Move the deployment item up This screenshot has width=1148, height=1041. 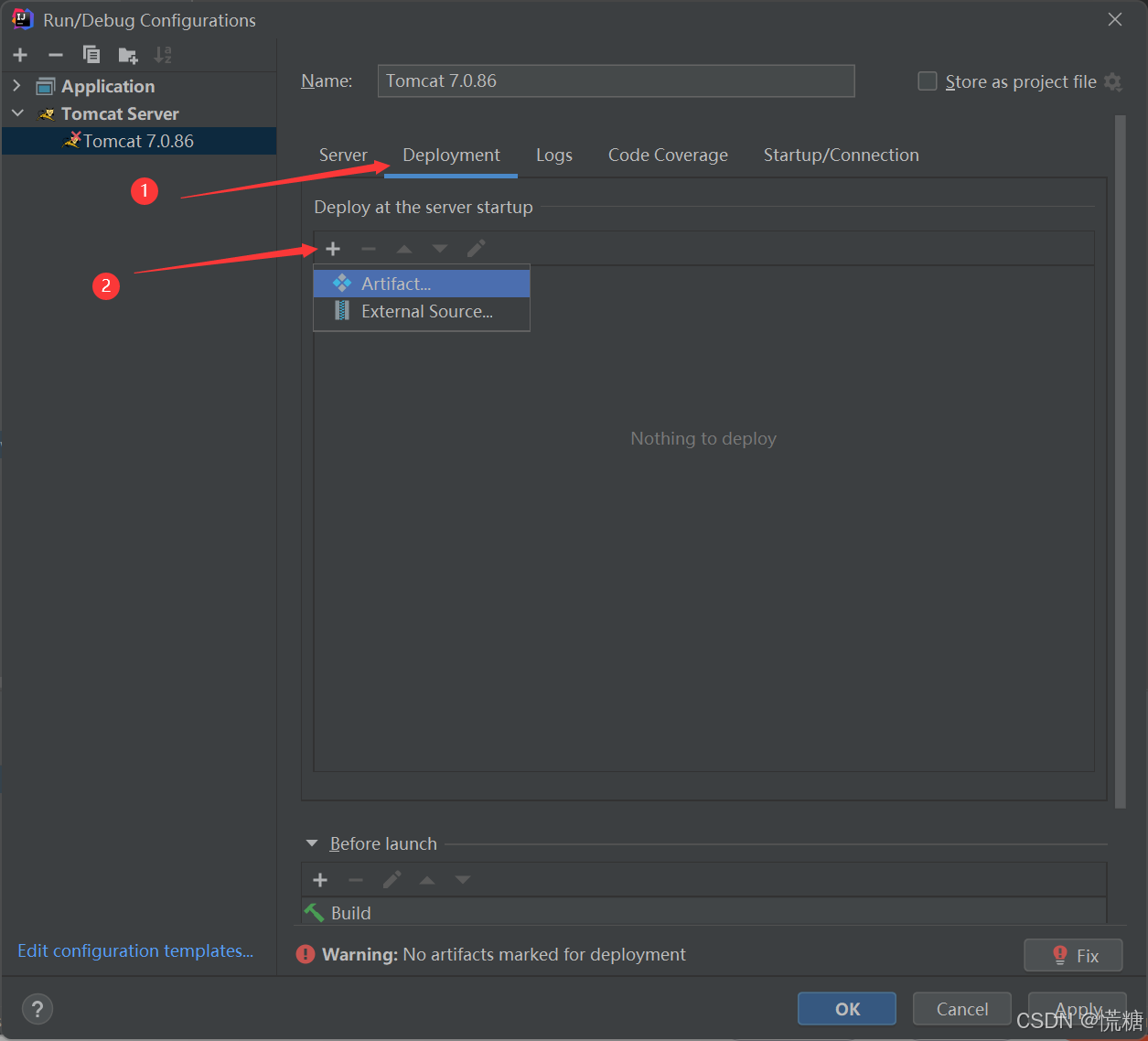coord(404,249)
